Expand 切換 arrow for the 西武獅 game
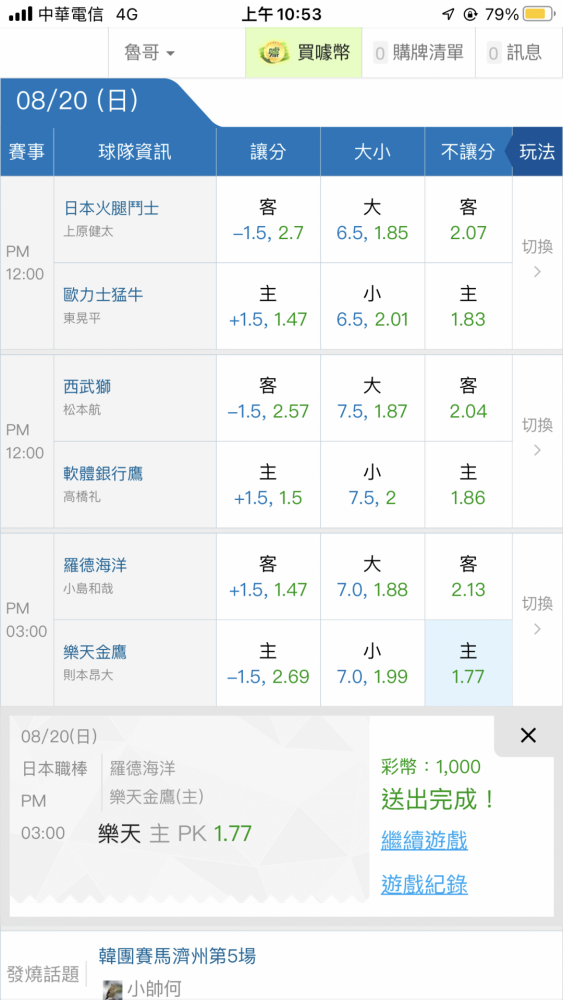The height and width of the screenshot is (1000, 563). point(537,441)
